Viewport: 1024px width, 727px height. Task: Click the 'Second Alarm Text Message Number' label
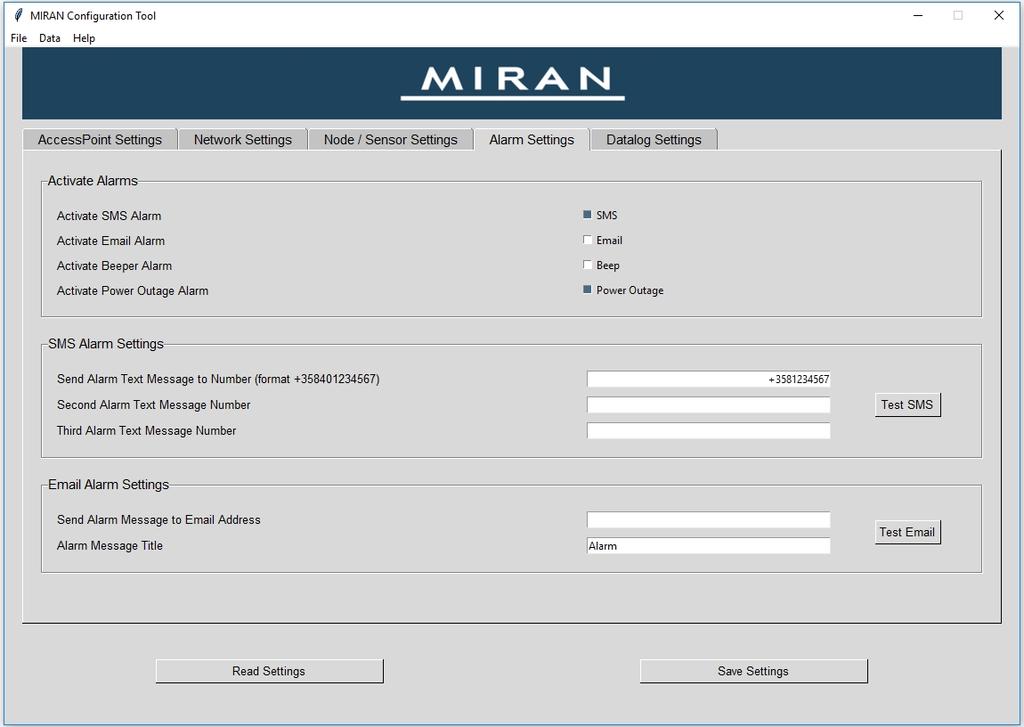(x=153, y=405)
